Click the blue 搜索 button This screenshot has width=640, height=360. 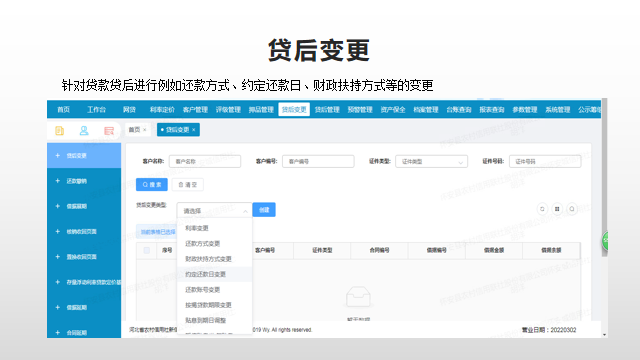coord(152,184)
